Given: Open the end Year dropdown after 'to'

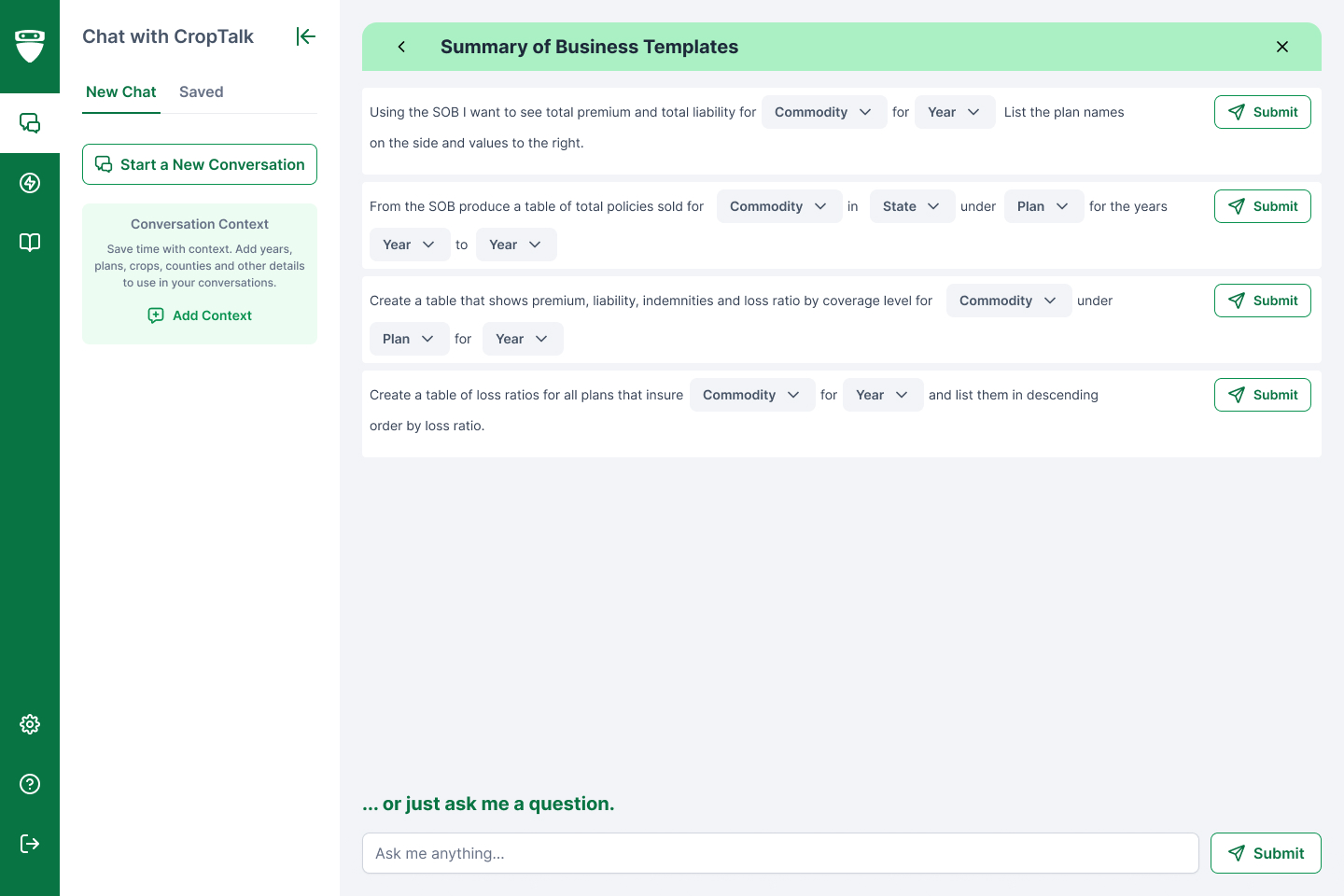Looking at the screenshot, I should coord(516,245).
